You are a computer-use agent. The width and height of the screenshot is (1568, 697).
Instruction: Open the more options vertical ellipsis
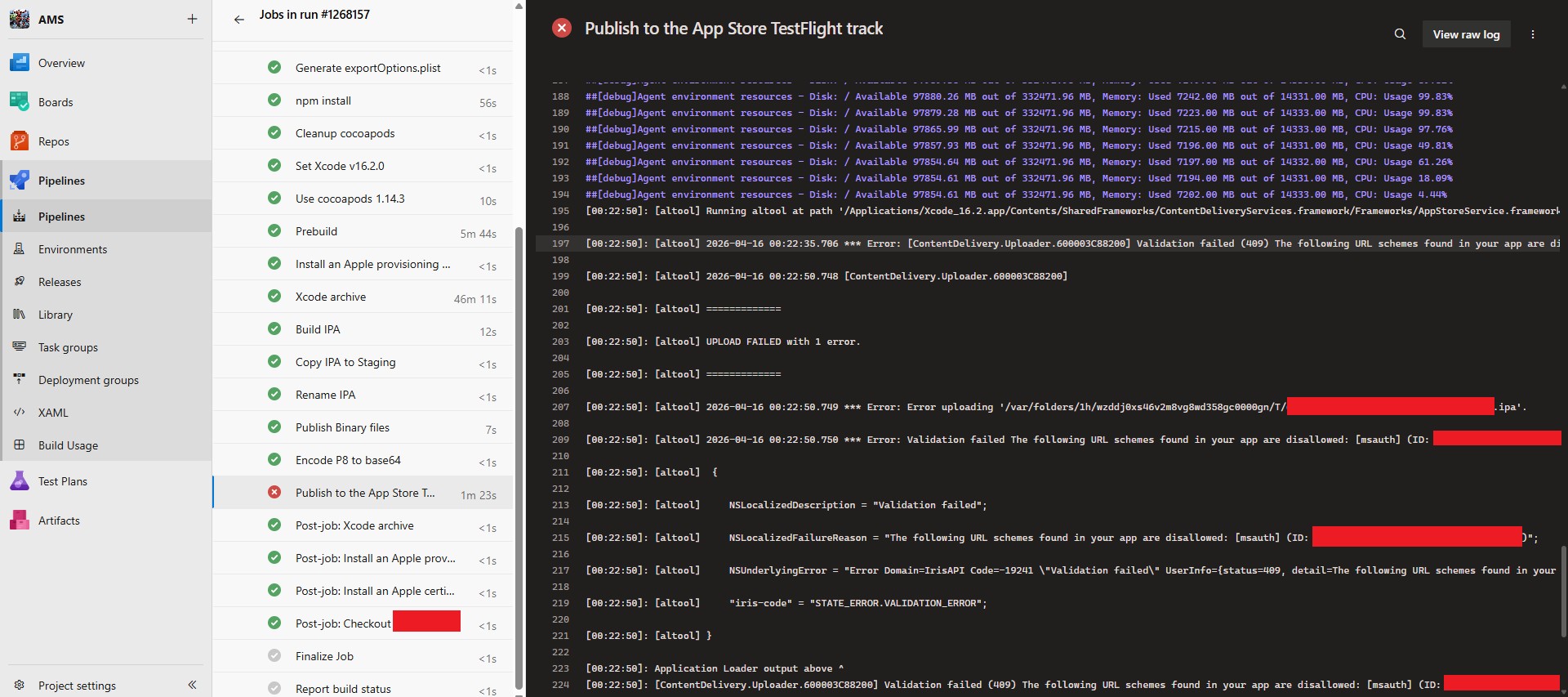(x=1533, y=34)
